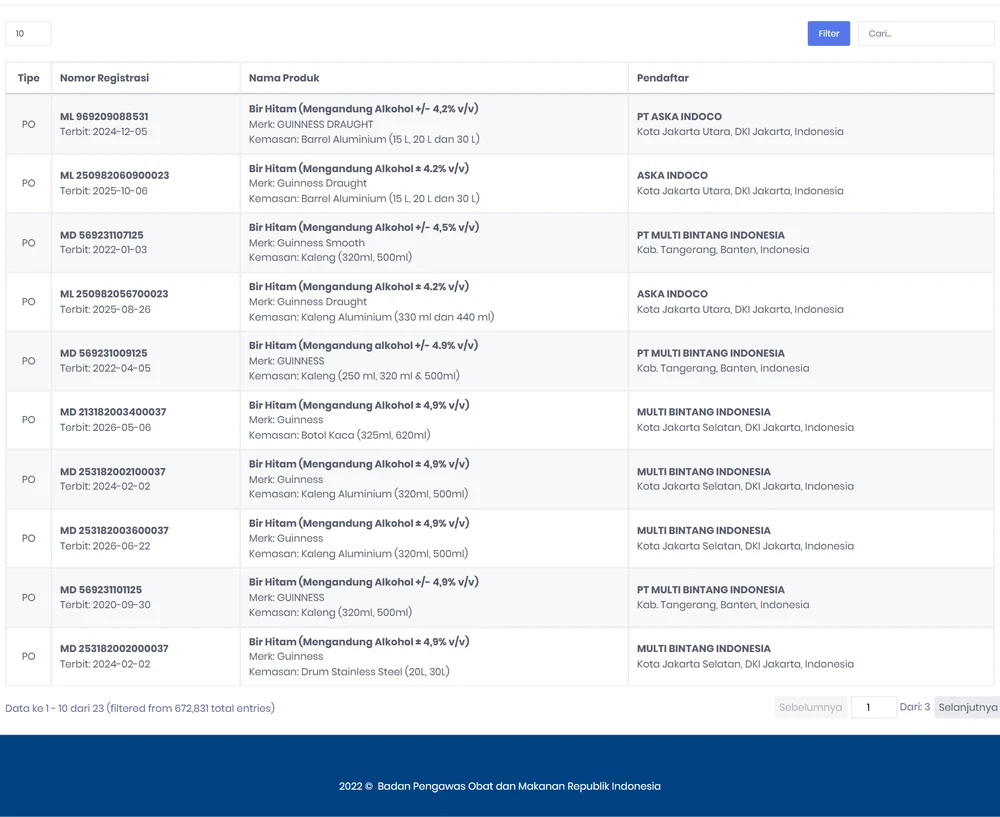Click Merk: Guinness Draught for ML 250982060900023

tap(307, 183)
